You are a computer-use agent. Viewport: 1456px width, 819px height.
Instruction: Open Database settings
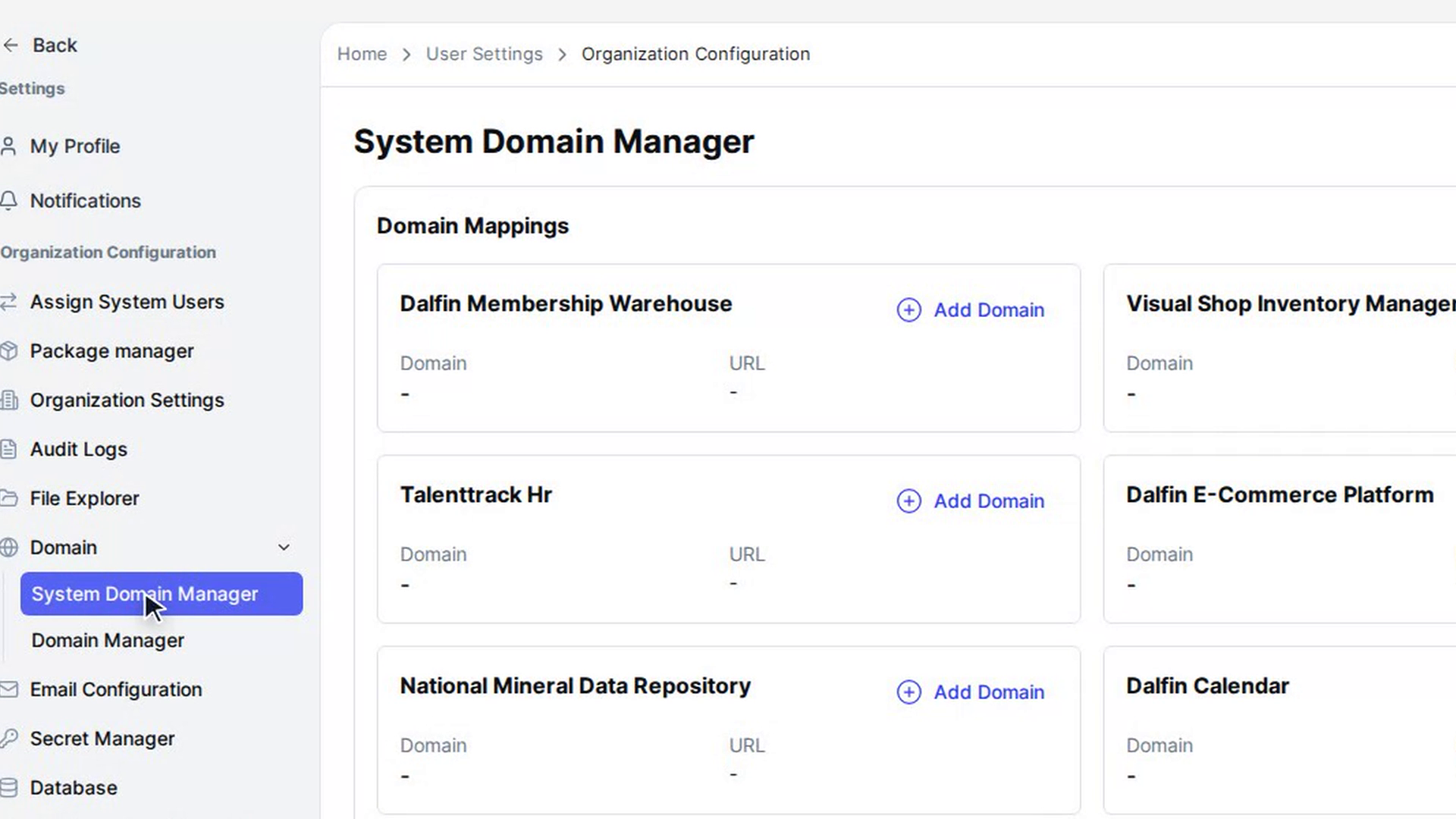click(x=74, y=788)
